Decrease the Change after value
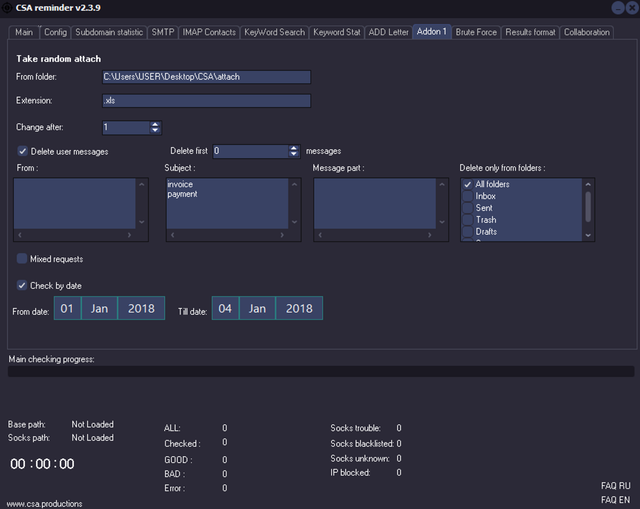 tap(155, 131)
